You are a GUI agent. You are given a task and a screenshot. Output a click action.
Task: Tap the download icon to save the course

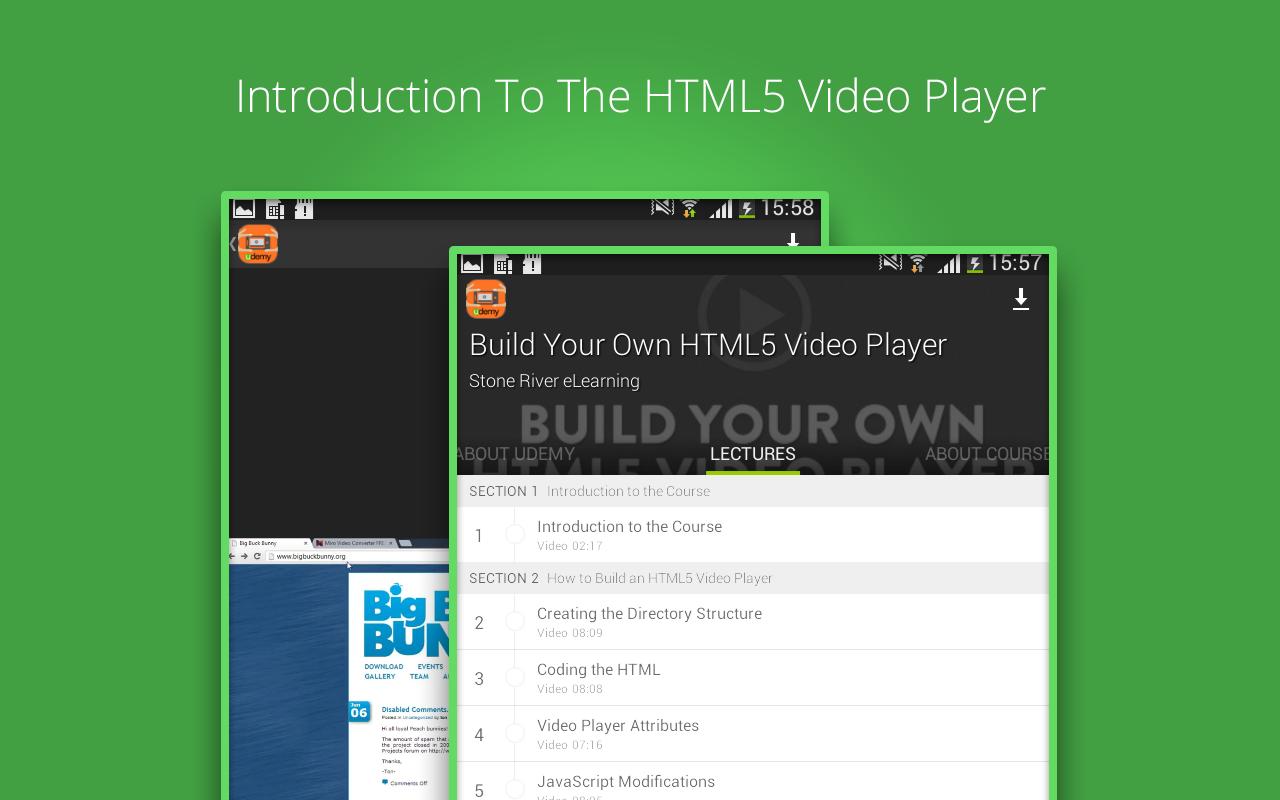(1021, 299)
